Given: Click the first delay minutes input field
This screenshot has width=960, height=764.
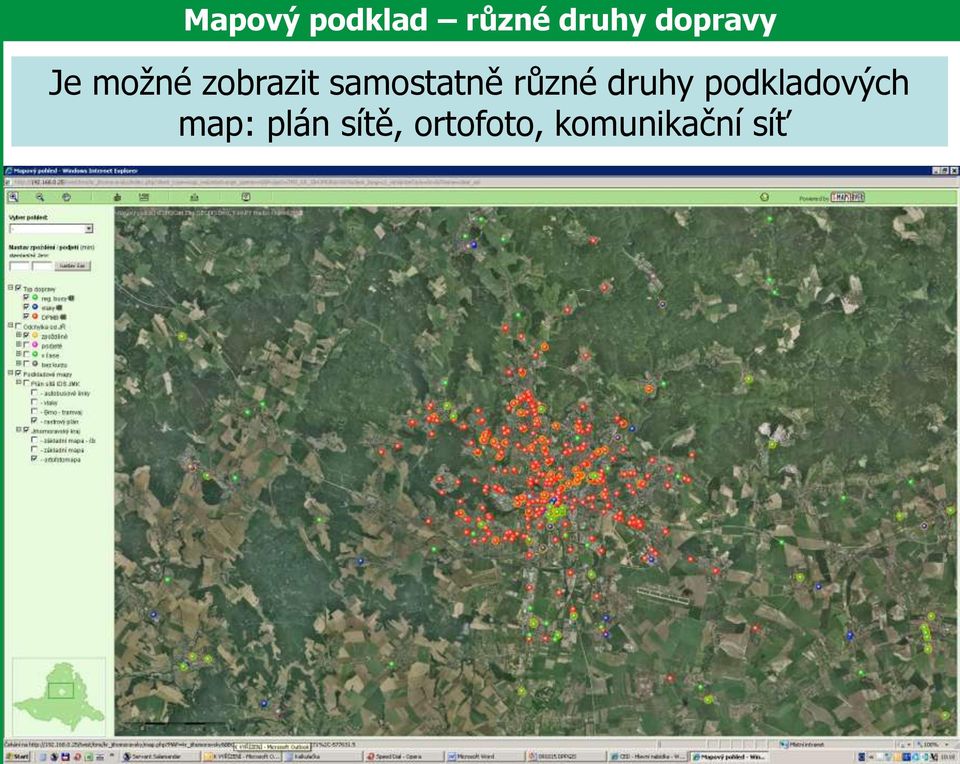Looking at the screenshot, I should click(19, 266).
